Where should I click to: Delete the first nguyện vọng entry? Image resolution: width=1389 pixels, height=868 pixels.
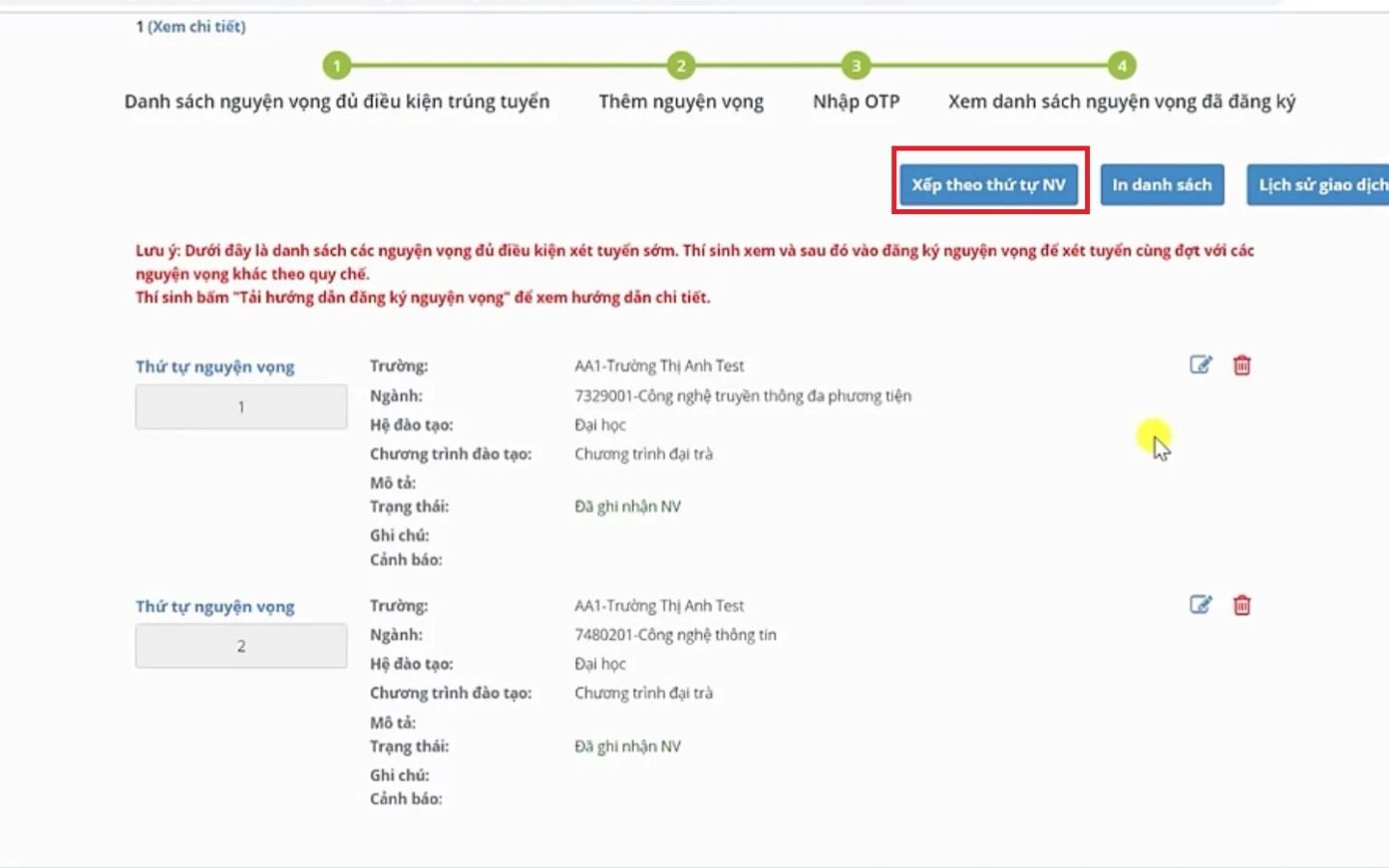pos(1241,366)
